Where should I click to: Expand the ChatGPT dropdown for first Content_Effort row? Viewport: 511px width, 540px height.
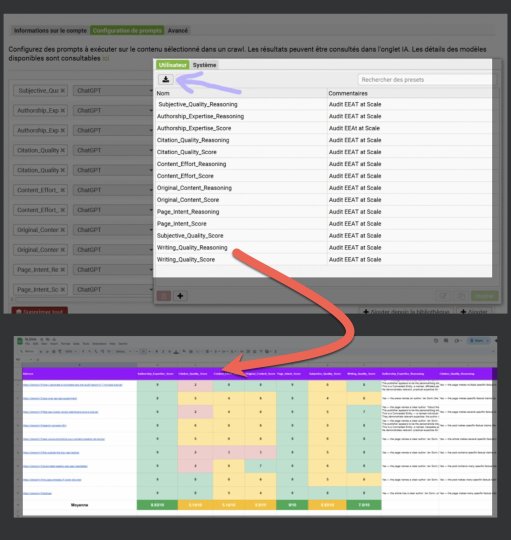113,190
